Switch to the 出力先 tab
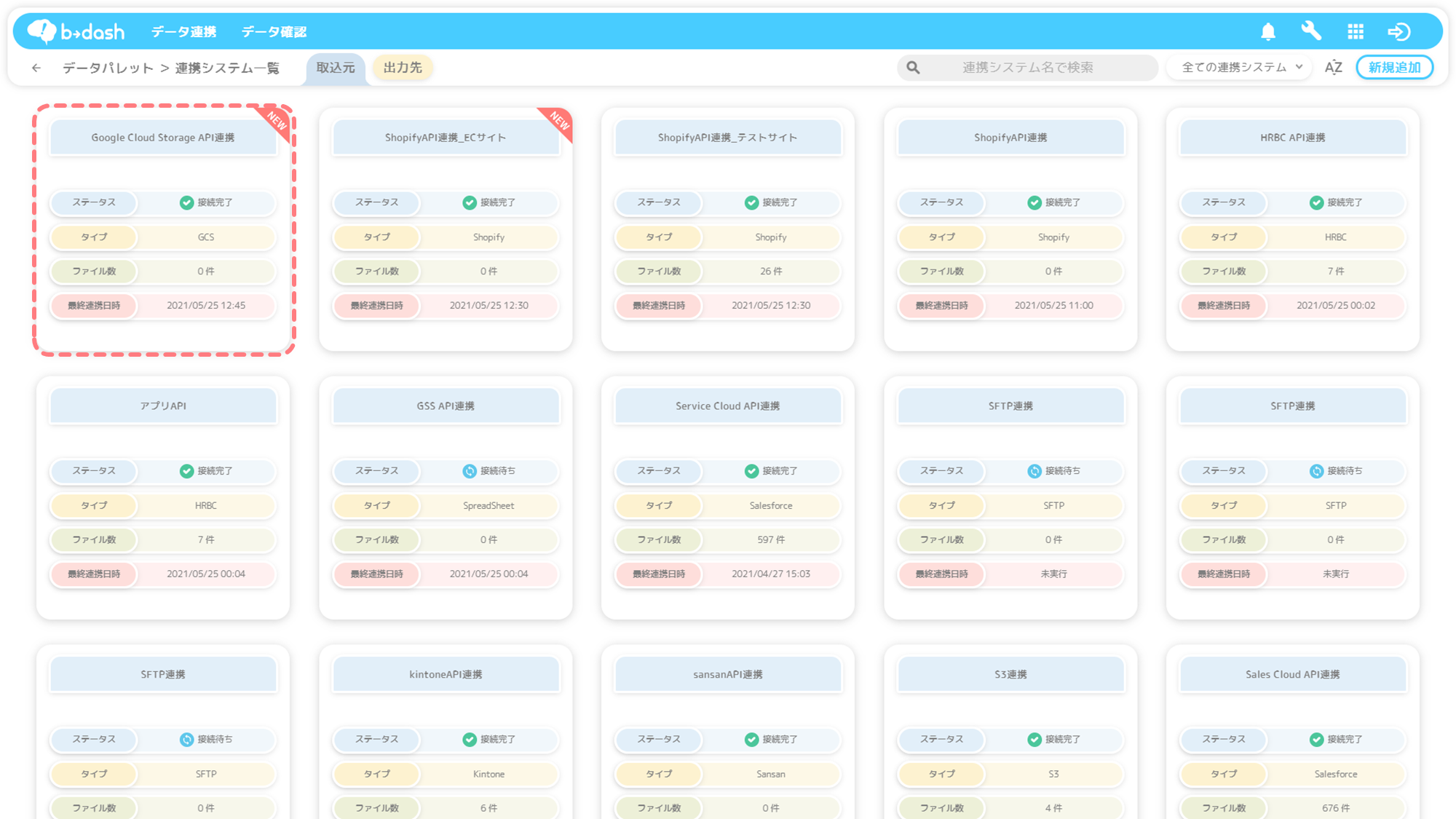This screenshot has width=1456, height=819. click(x=403, y=68)
